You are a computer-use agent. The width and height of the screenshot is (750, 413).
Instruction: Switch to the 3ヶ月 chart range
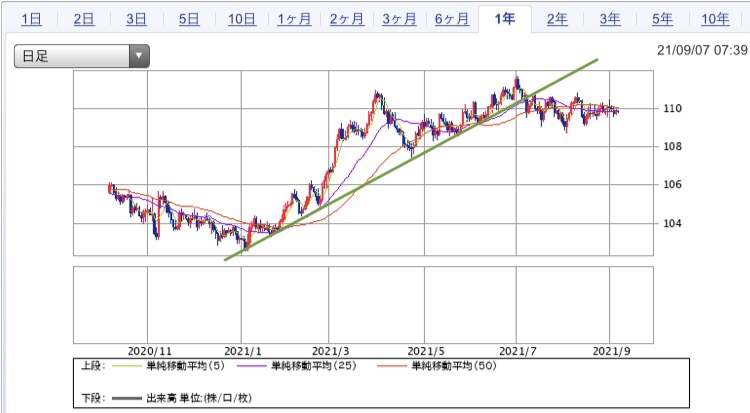click(x=399, y=19)
